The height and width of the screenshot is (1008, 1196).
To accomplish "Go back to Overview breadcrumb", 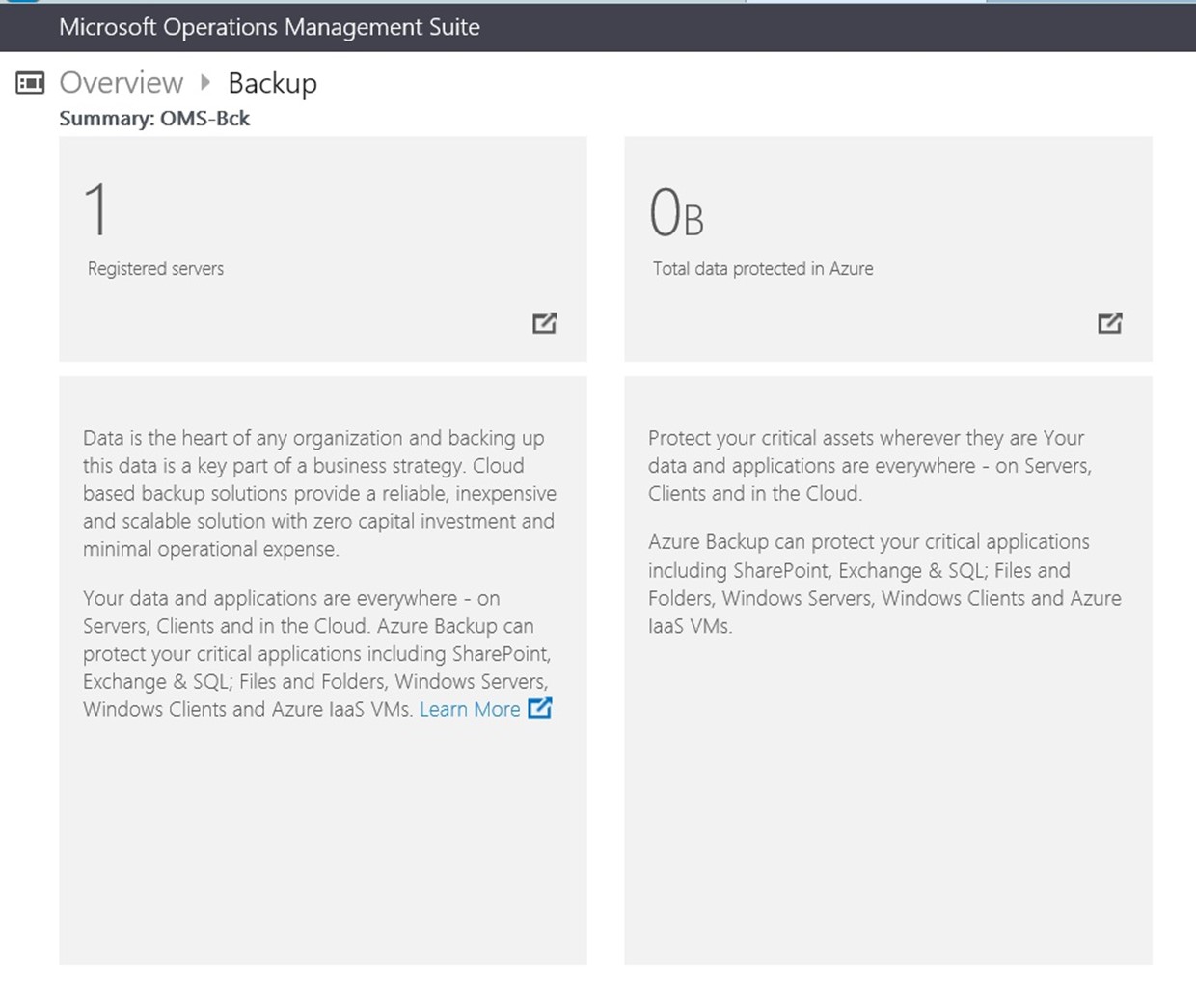I will pyautogui.click(x=122, y=83).
